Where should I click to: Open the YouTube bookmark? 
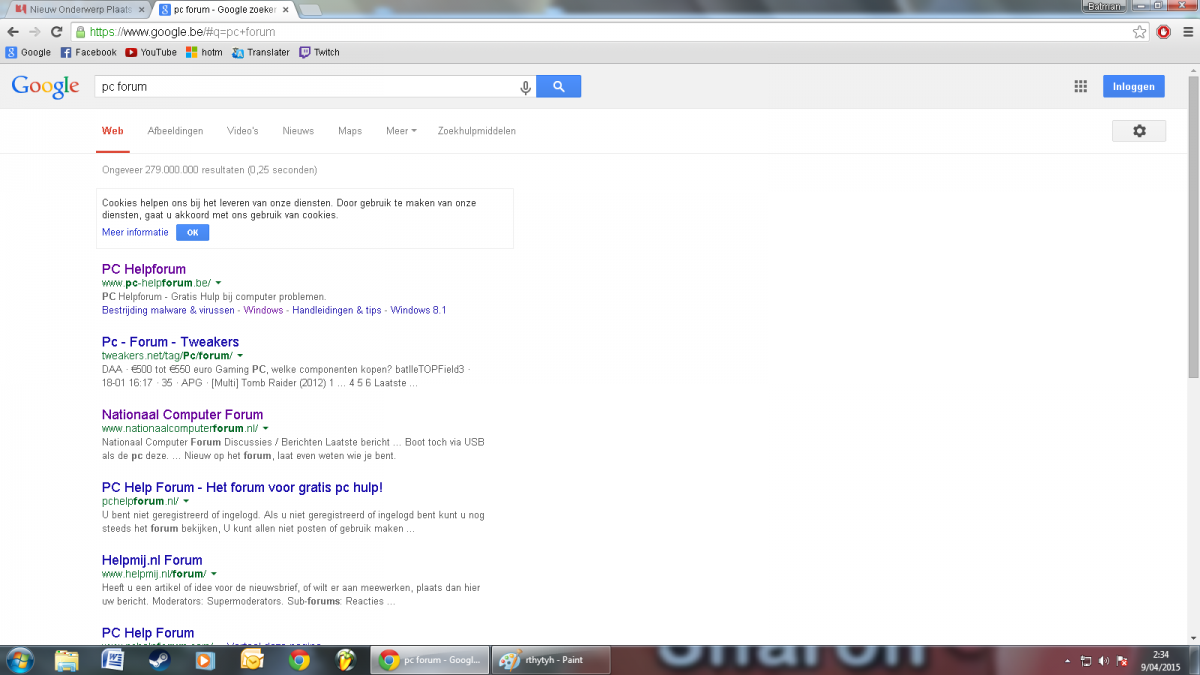151,52
